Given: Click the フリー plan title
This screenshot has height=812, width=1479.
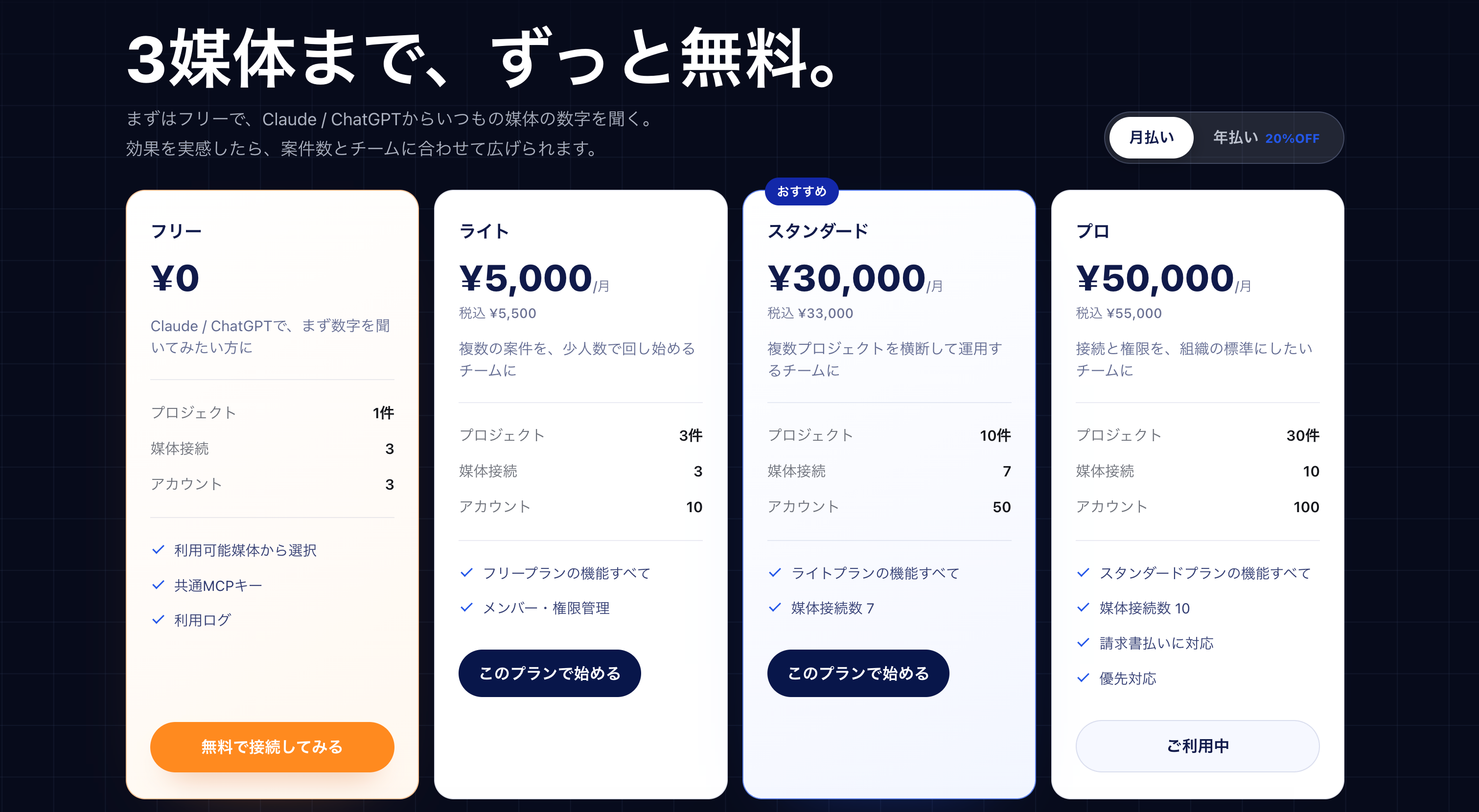Looking at the screenshot, I should 176,231.
